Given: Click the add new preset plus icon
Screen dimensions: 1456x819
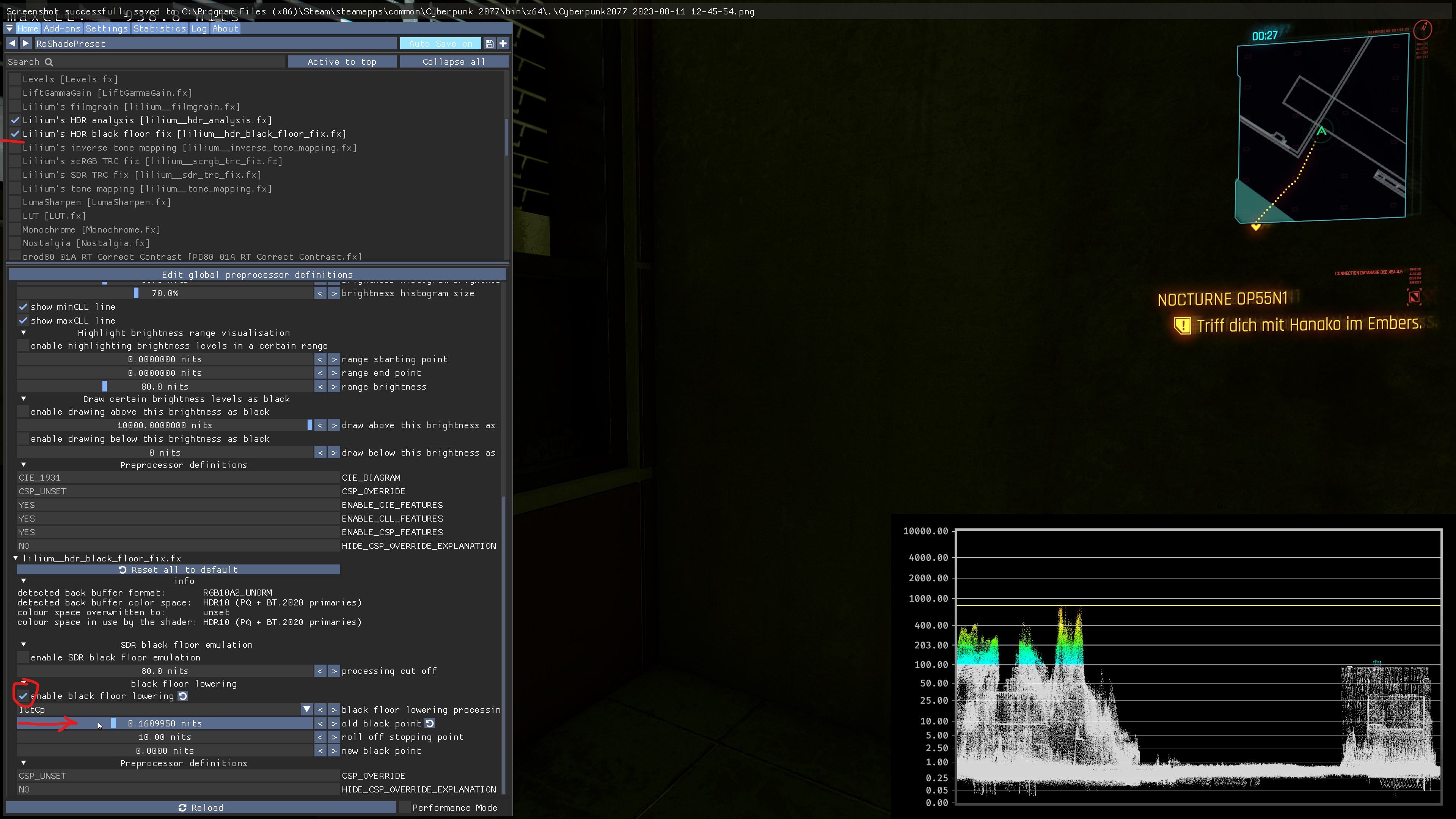Looking at the screenshot, I should click(x=503, y=44).
